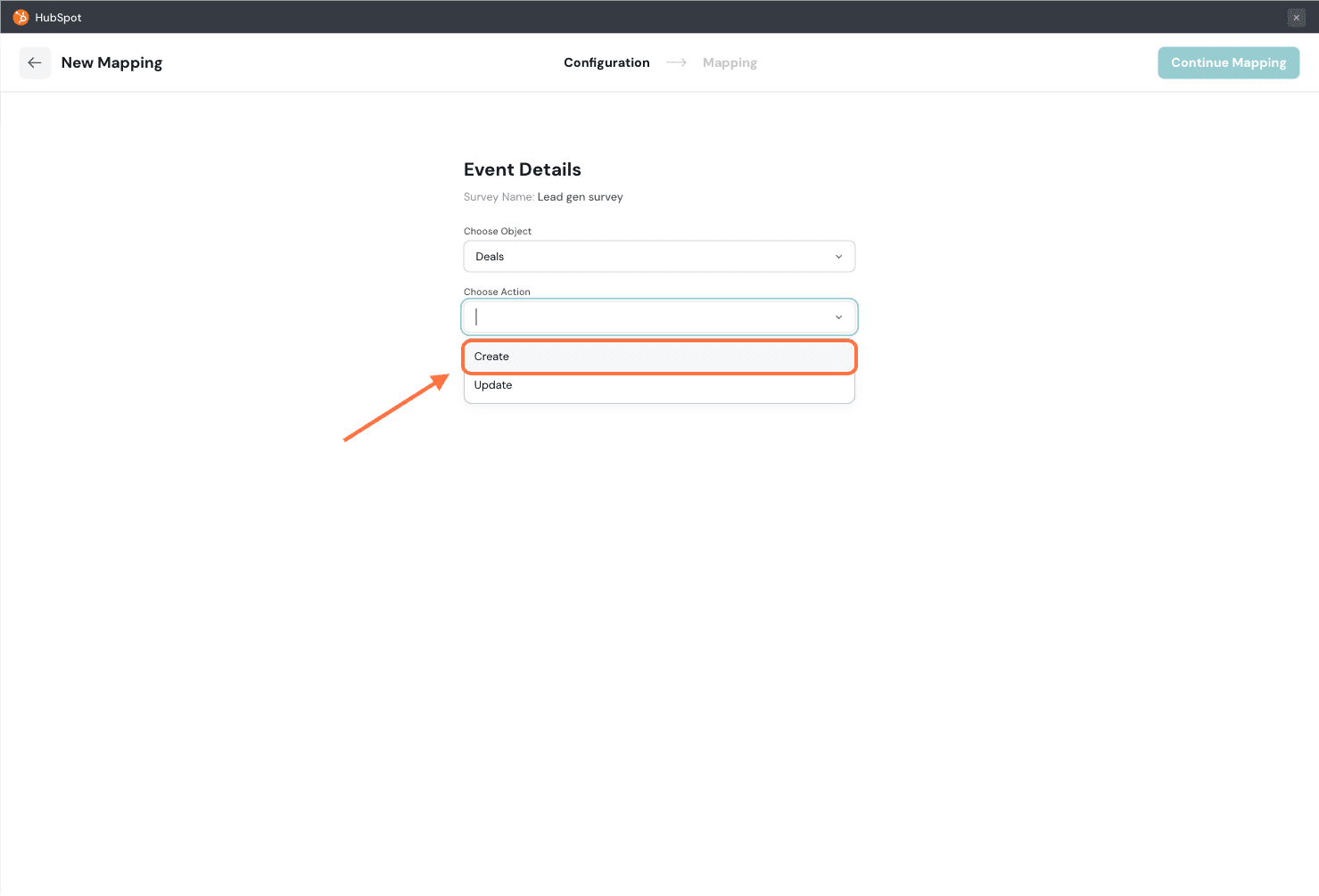
Task: Click the chevron in the Choose Action field
Action: click(838, 317)
